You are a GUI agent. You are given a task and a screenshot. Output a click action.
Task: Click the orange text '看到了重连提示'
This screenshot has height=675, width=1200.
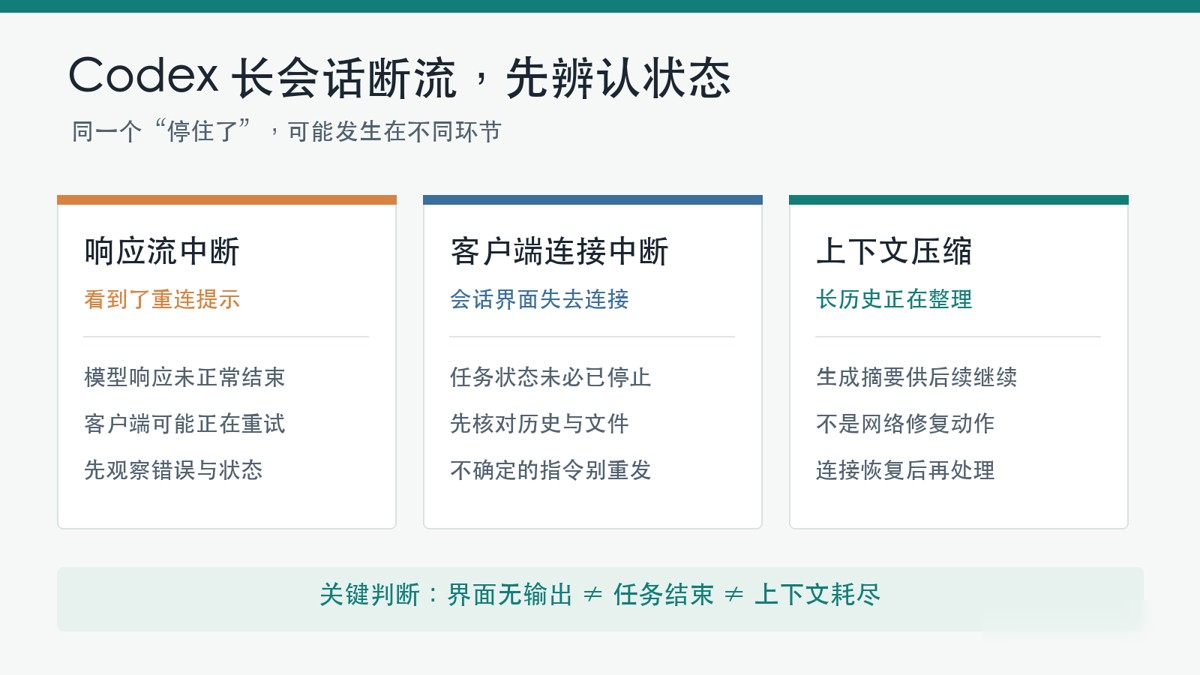(x=162, y=299)
